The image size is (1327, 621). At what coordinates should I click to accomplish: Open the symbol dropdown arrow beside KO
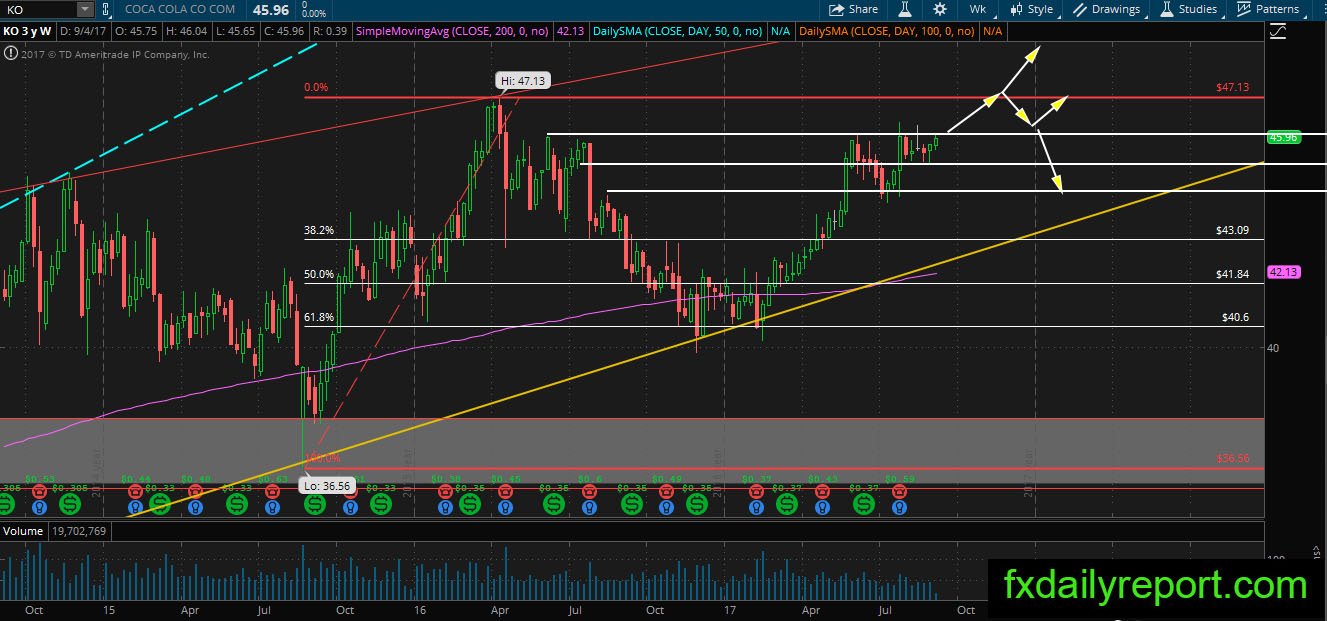(x=85, y=9)
